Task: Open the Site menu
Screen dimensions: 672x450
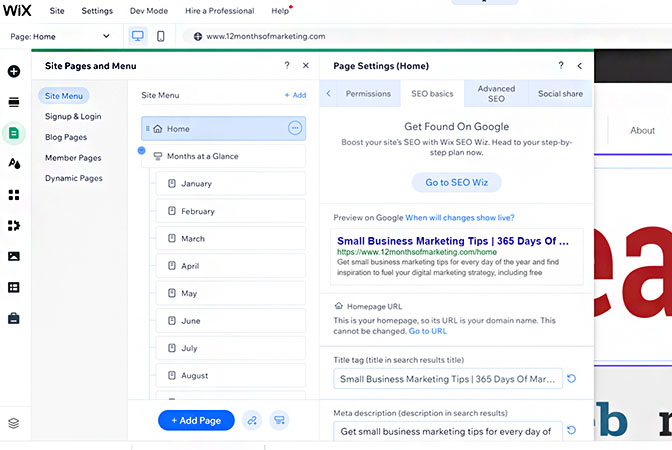Action: (x=57, y=11)
